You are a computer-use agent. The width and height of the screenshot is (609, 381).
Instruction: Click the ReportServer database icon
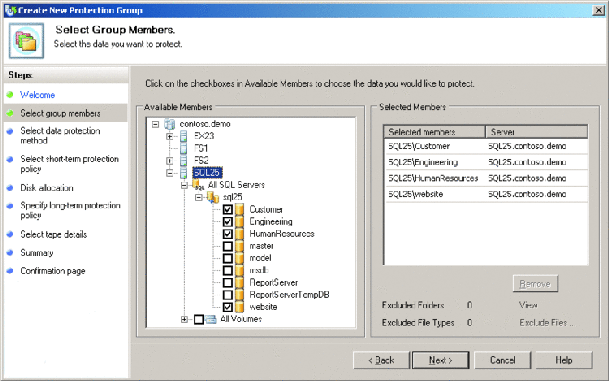coord(240,283)
